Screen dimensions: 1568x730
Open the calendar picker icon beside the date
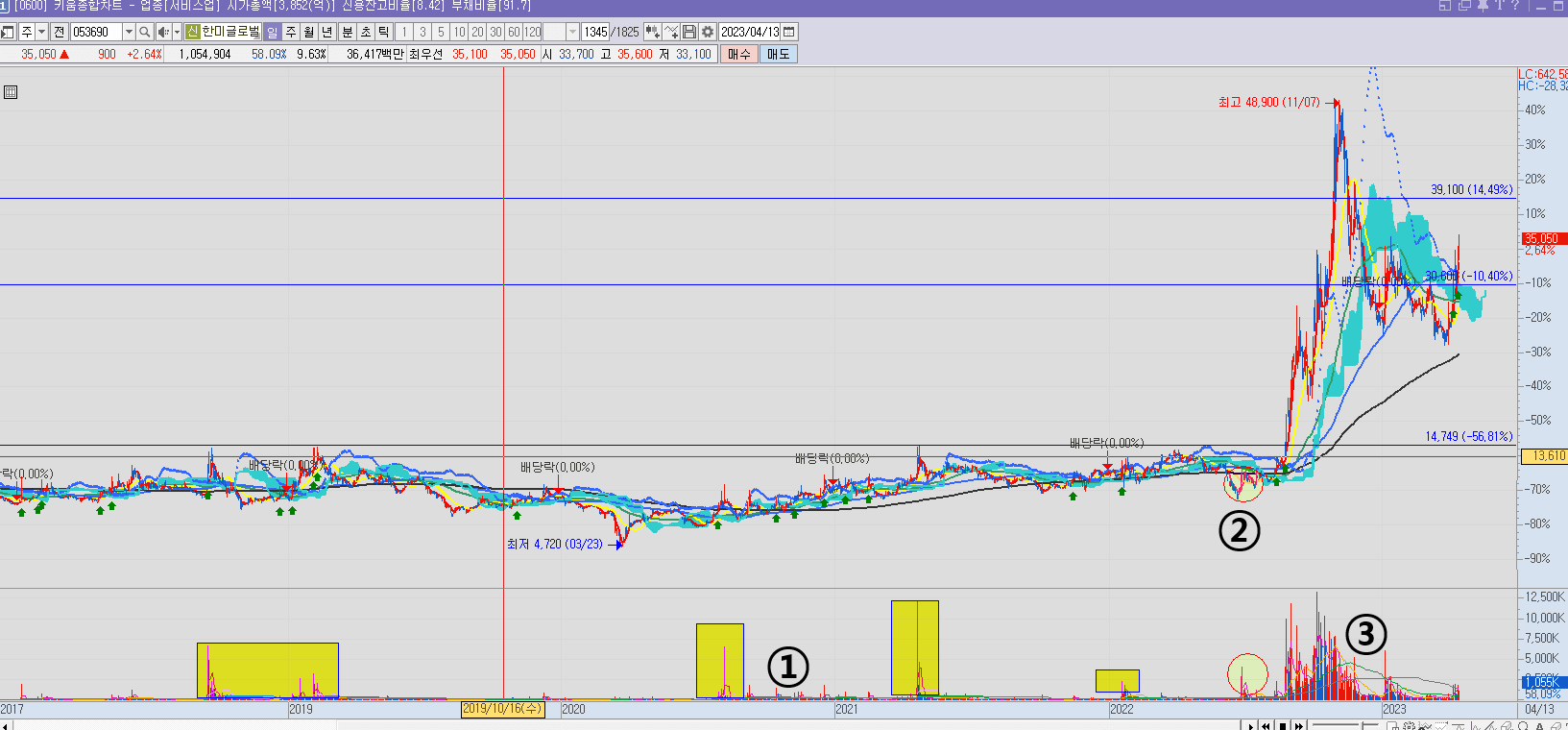pos(789,32)
